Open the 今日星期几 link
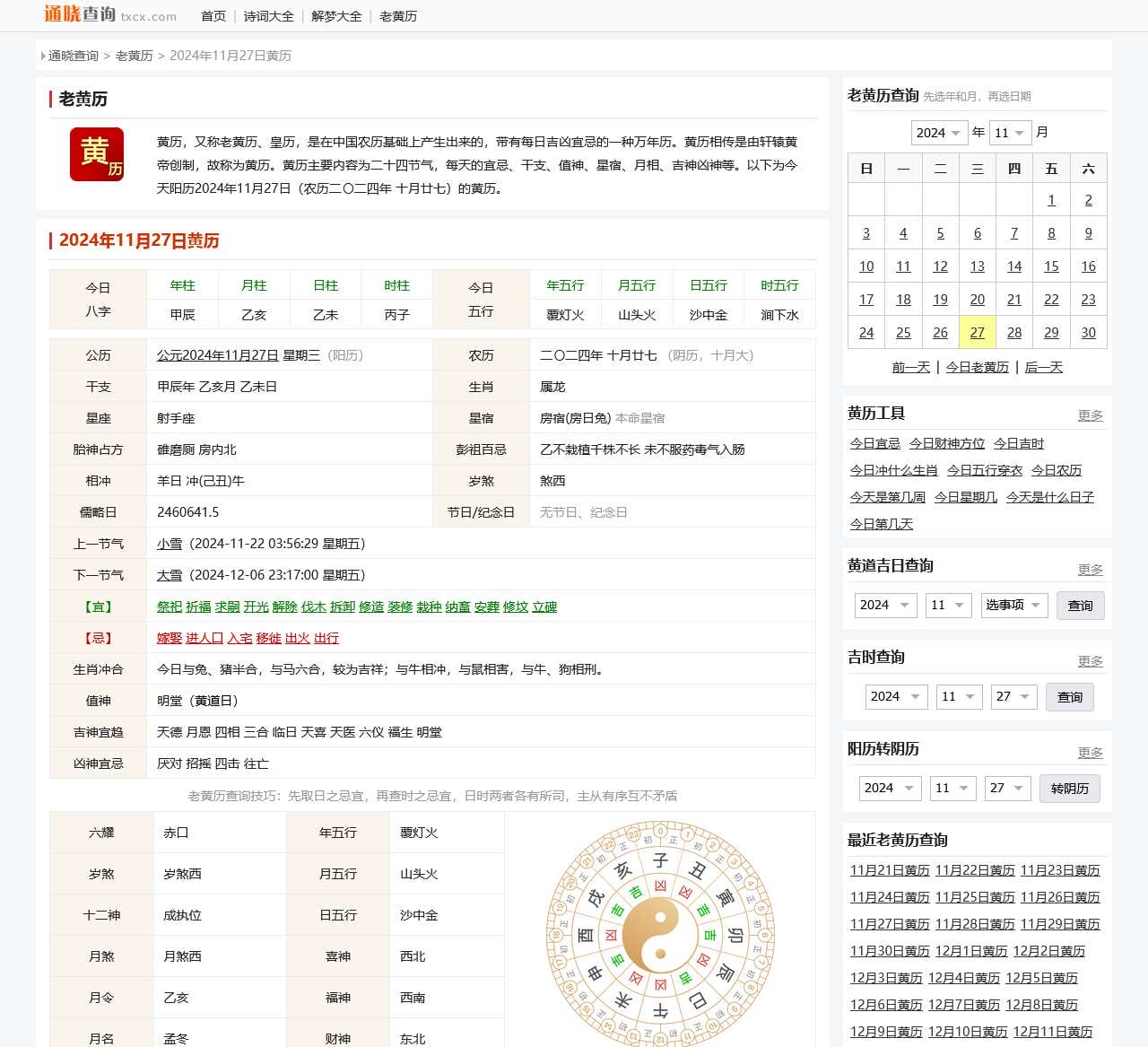The width and height of the screenshot is (1148, 1047). [966, 497]
